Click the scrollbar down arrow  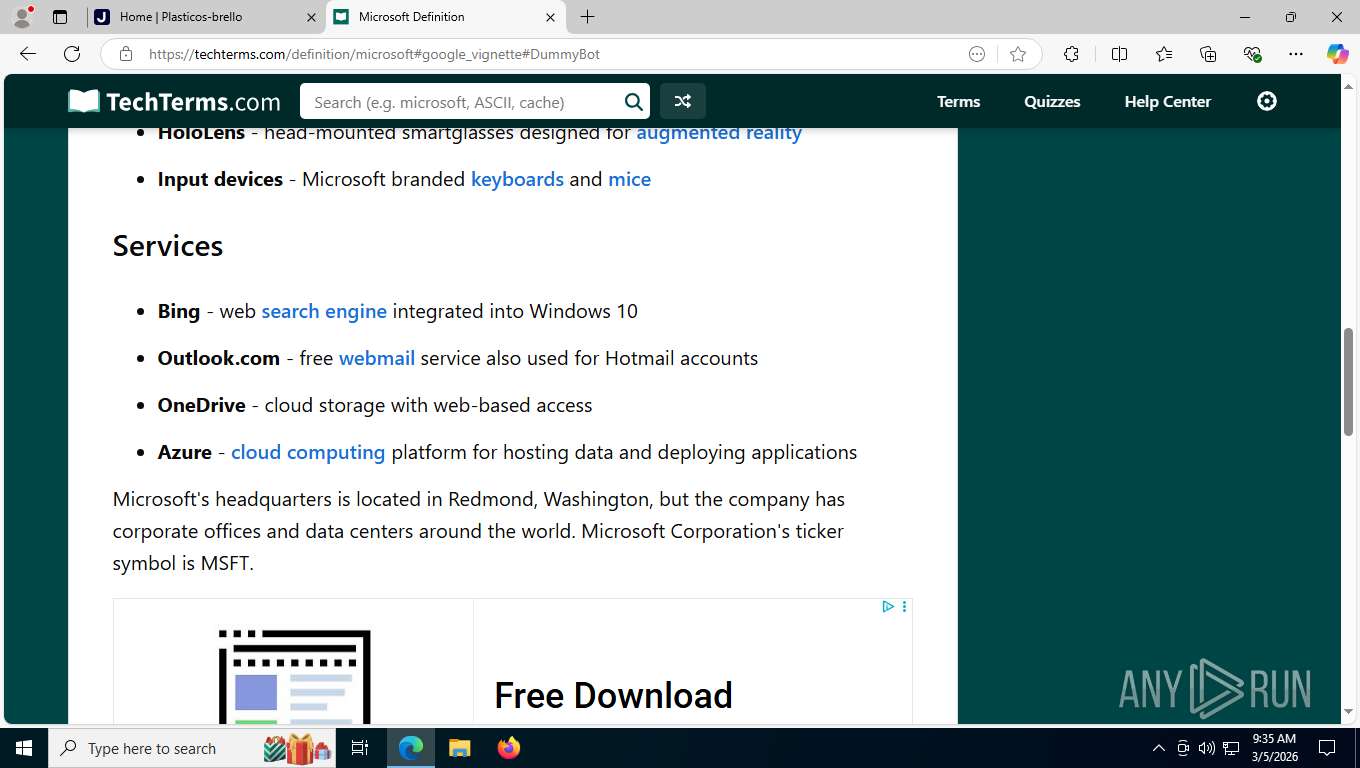[1348, 711]
